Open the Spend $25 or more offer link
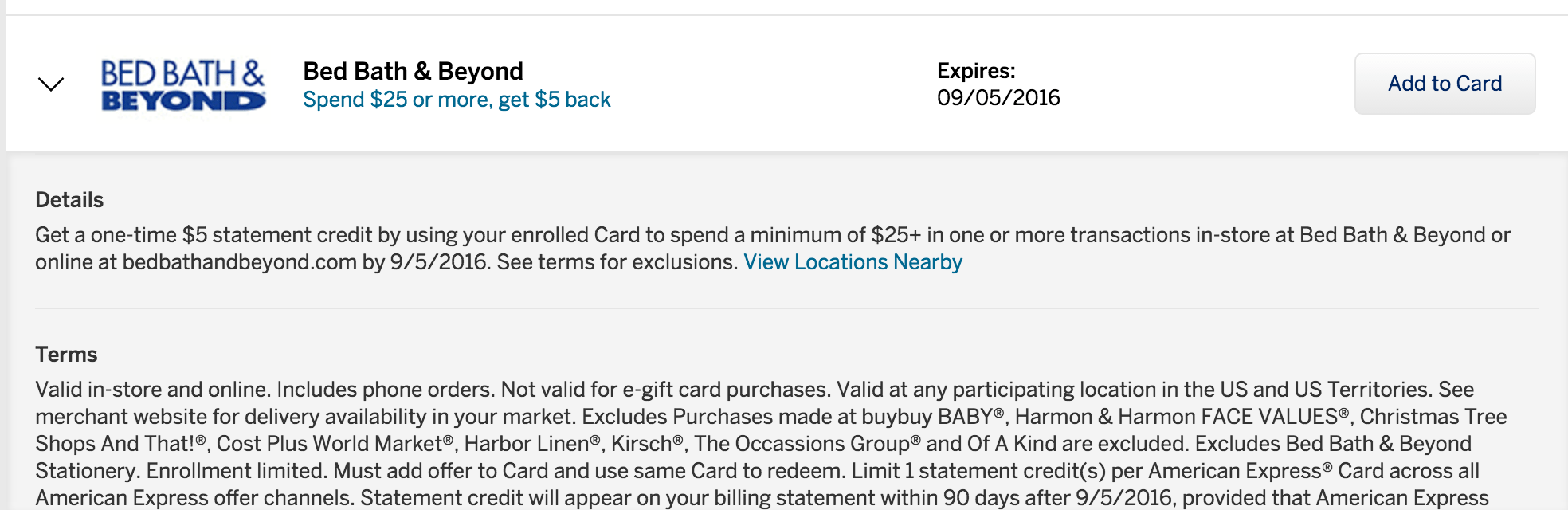This screenshot has height=510, width=1568. (x=457, y=100)
